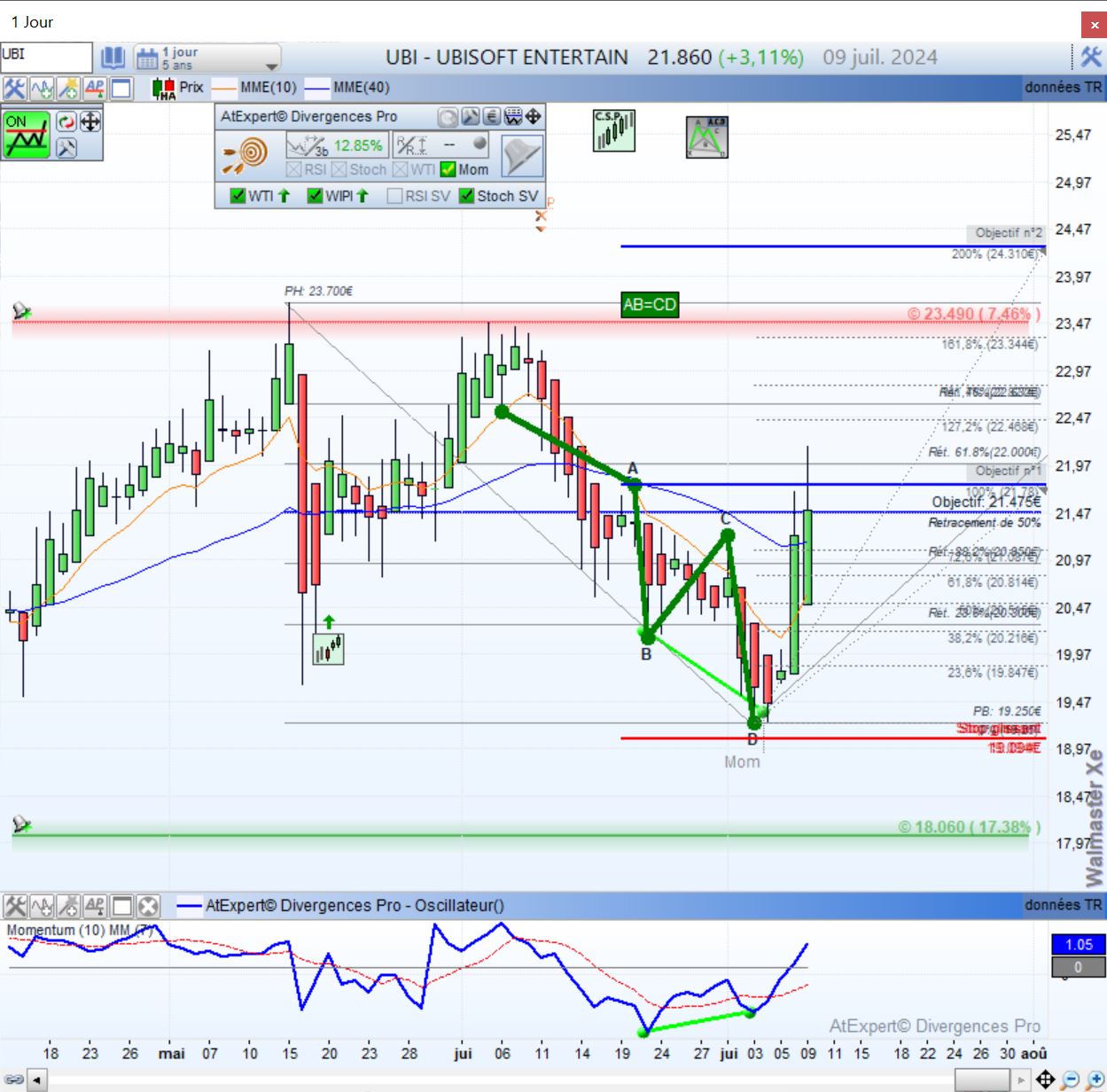Click the target with arrows icon
The height and width of the screenshot is (1092, 1107).
coord(246,155)
